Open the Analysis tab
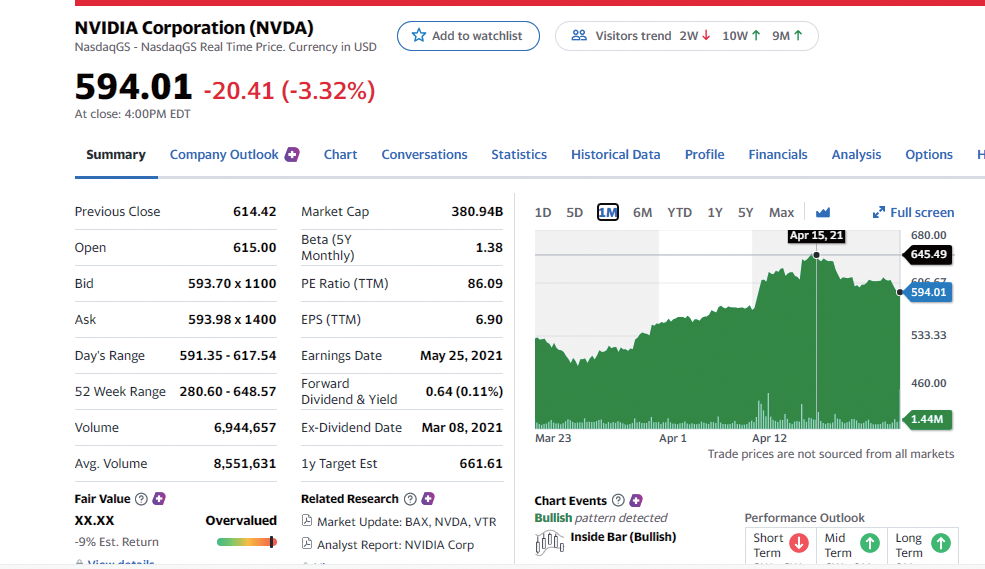Viewport: 985px width, 569px height. (x=856, y=154)
